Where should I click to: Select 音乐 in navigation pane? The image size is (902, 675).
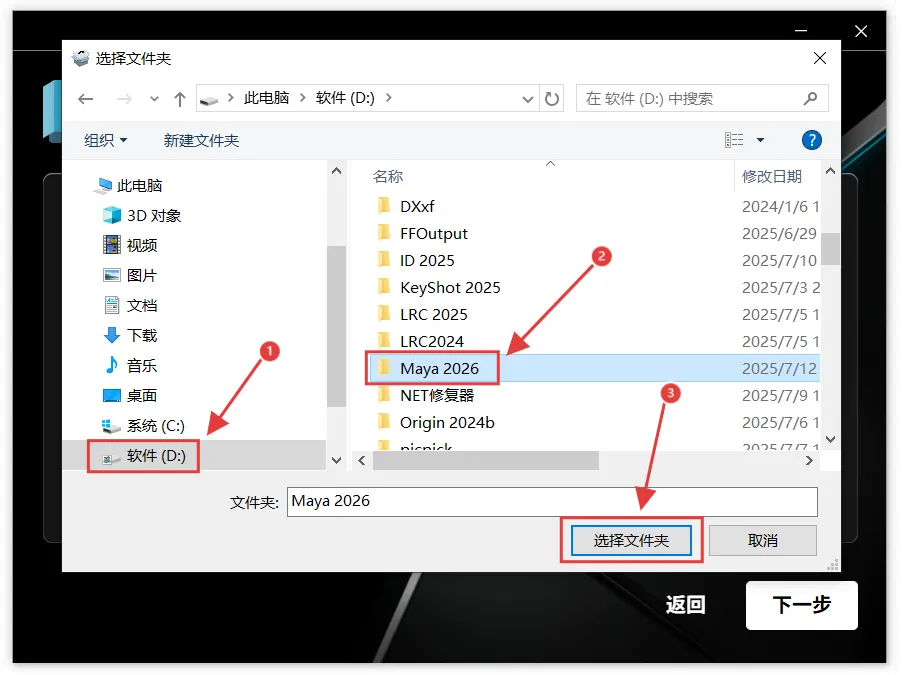click(130, 365)
